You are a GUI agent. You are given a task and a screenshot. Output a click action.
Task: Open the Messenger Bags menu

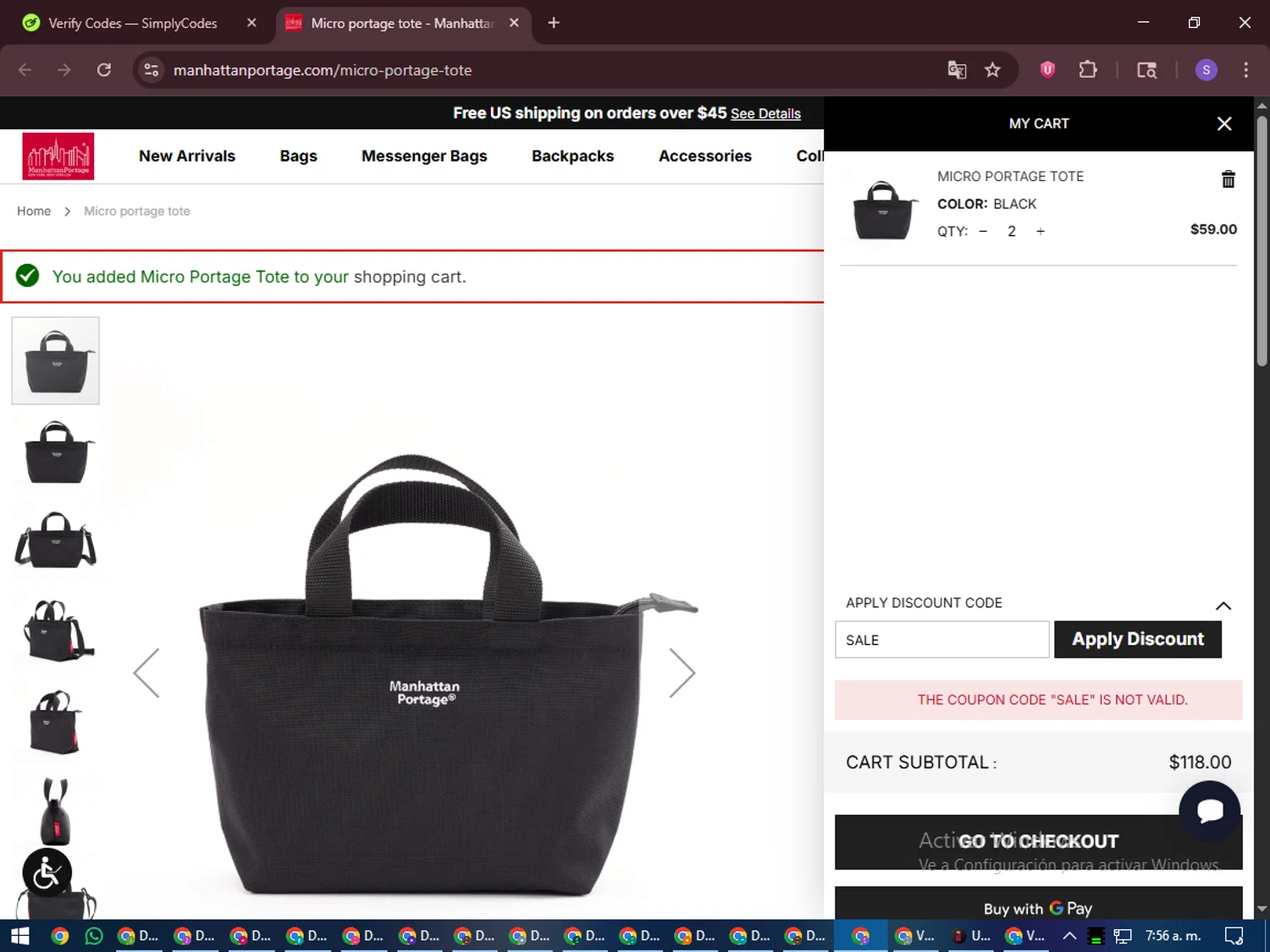424,156
